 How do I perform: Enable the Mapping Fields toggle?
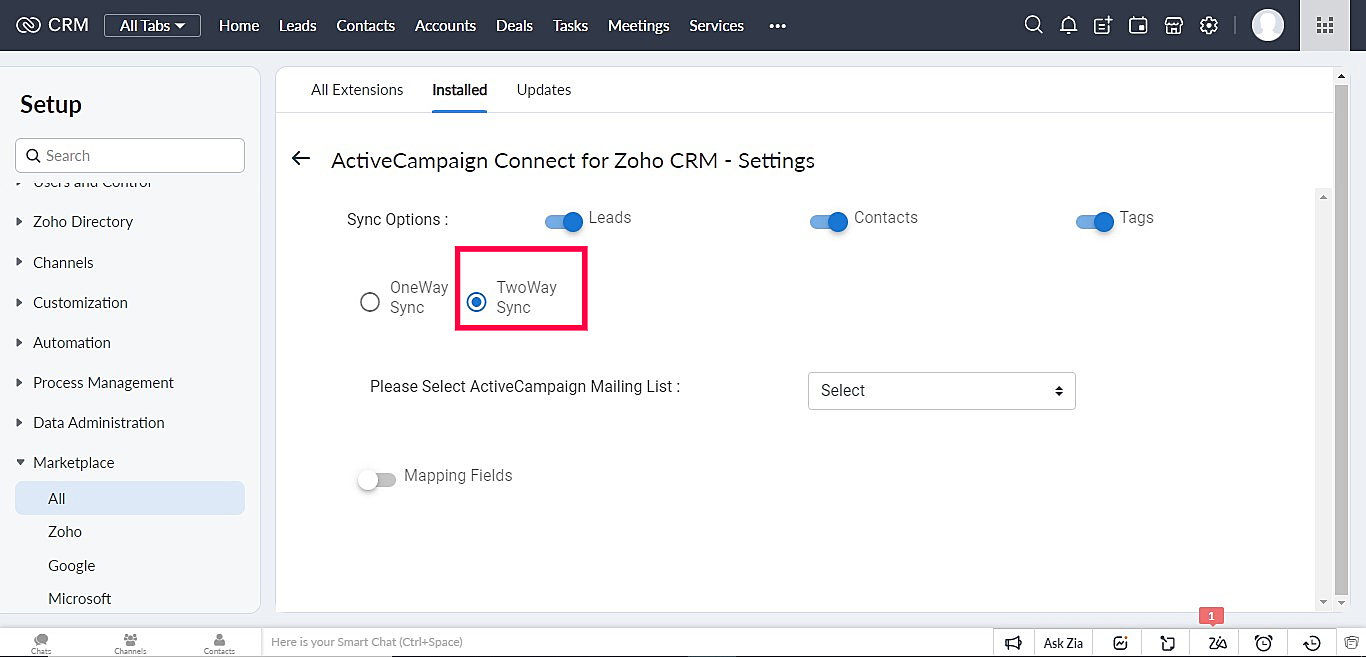[377, 480]
